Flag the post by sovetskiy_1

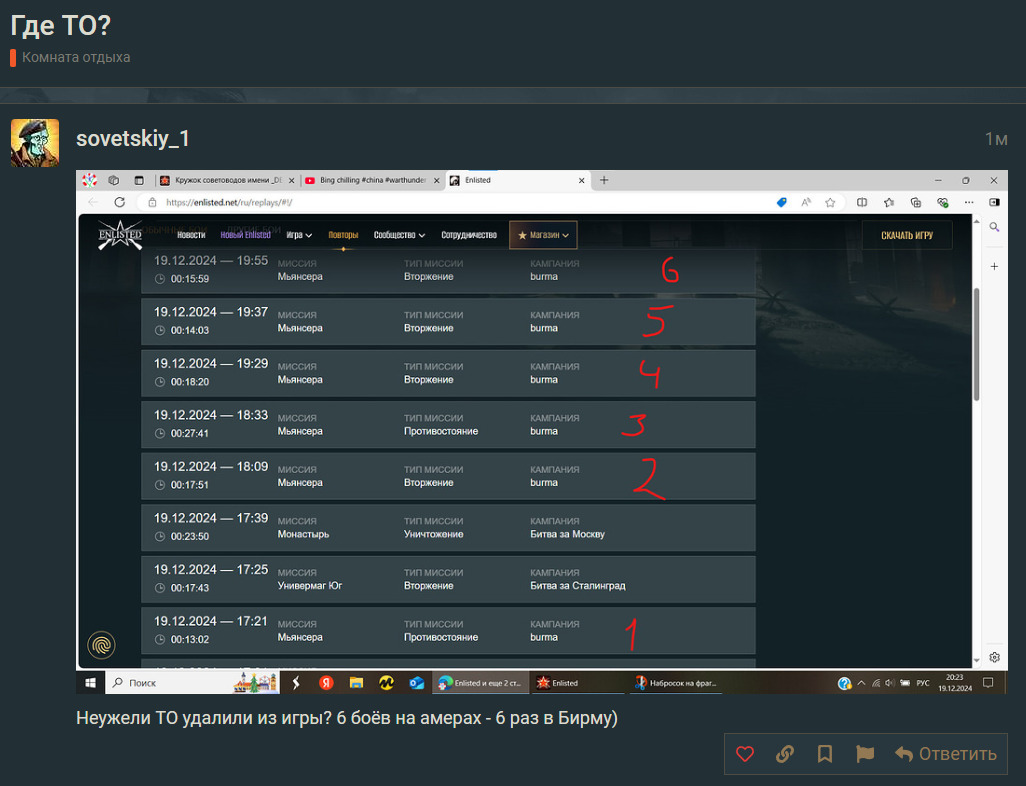[x=864, y=754]
